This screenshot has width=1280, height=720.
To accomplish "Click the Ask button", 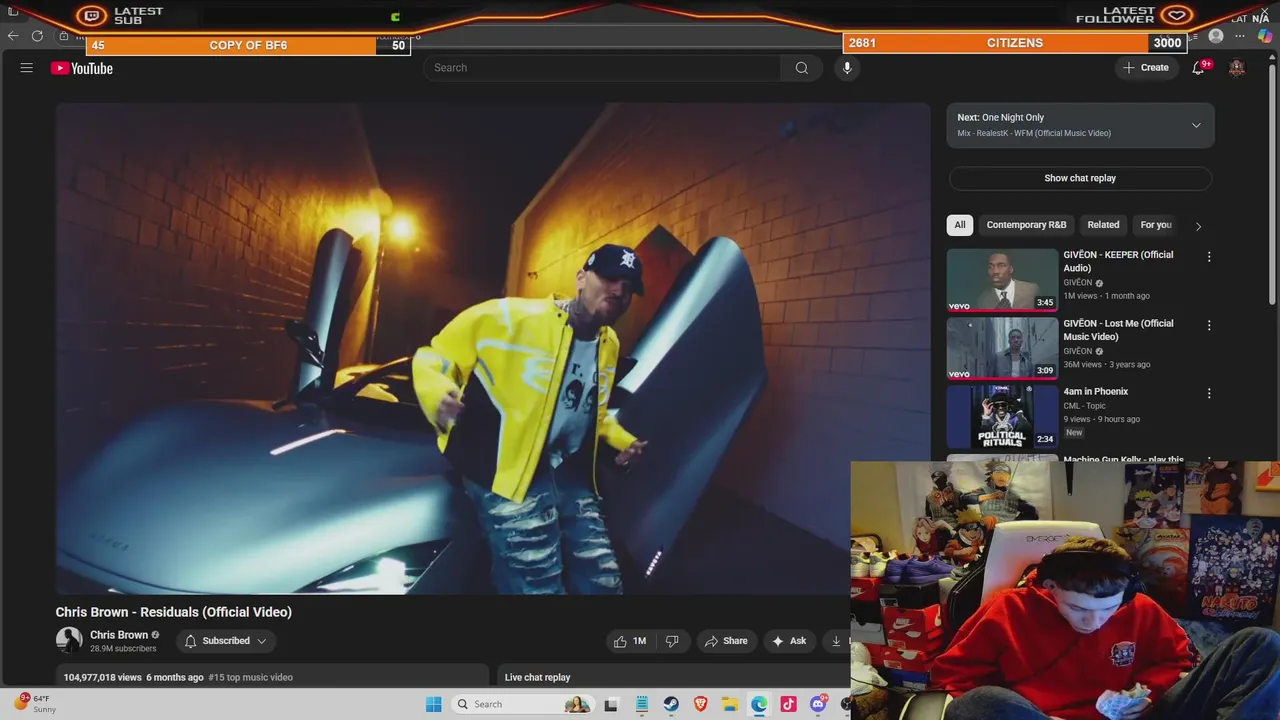I will (x=788, y=641).
